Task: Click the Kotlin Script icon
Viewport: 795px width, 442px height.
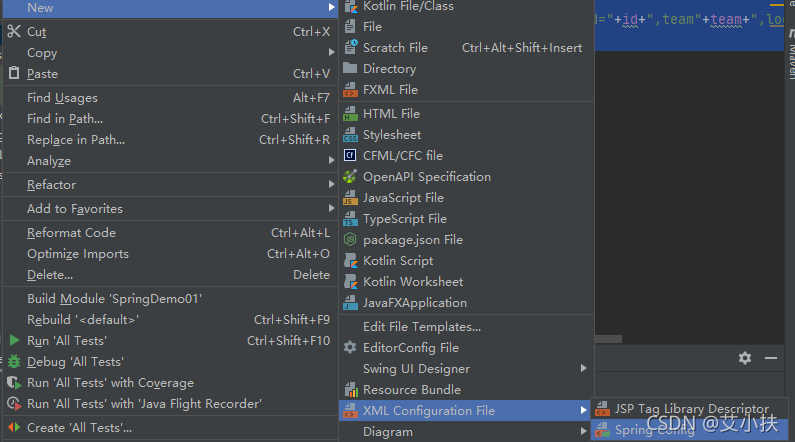Action: coord(350,261)
